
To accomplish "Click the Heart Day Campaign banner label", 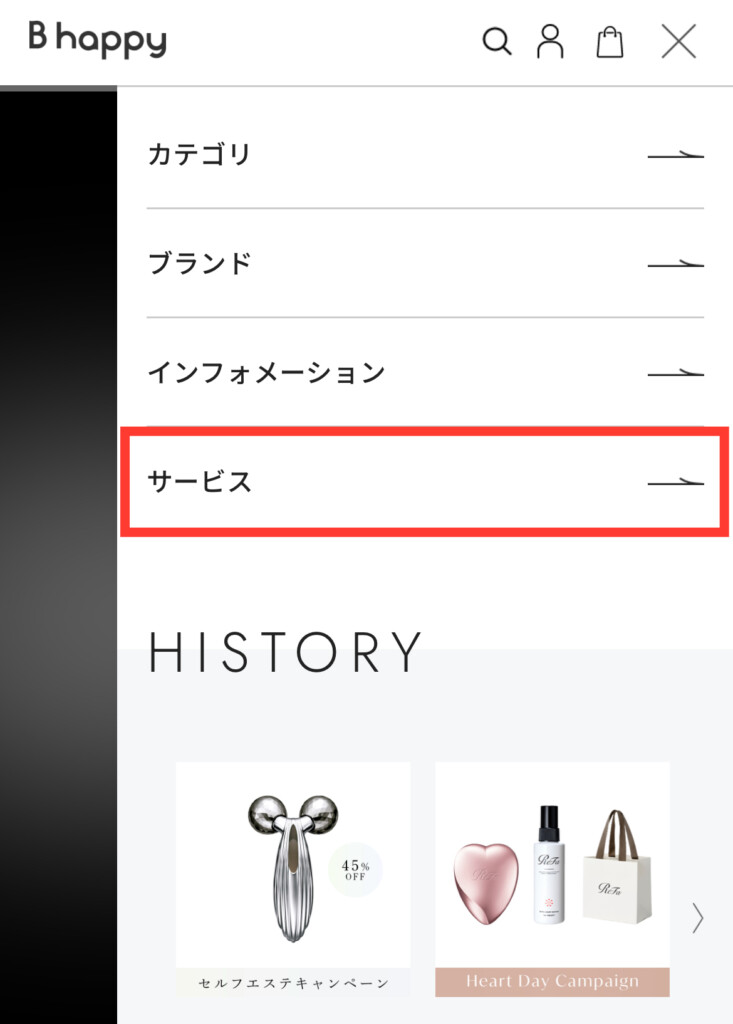I will tap(552, 982).
